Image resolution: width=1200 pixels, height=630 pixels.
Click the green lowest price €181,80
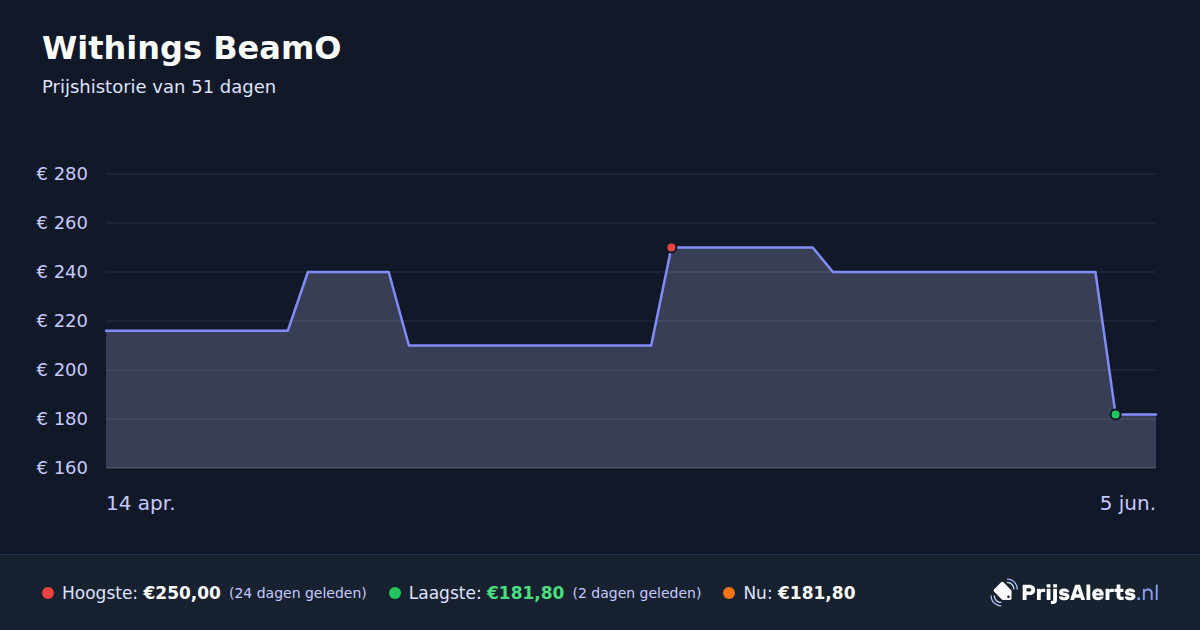pyautogui.click(x=525, y=593)
